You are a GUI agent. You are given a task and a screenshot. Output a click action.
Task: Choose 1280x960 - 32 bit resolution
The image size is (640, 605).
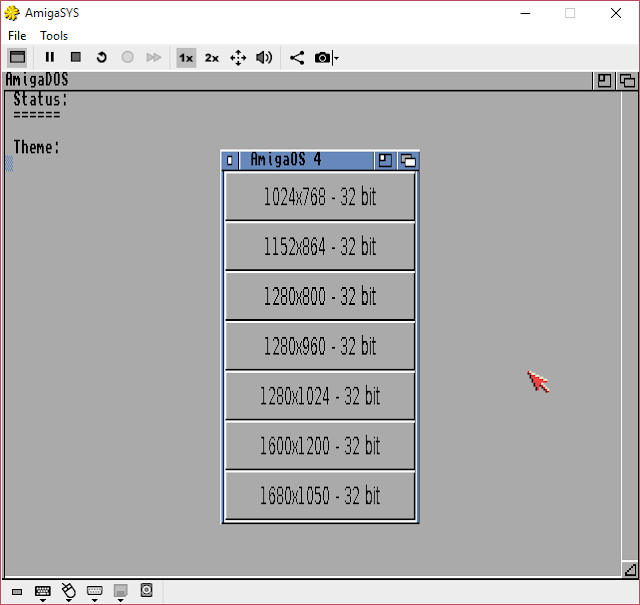coord(320,346)
